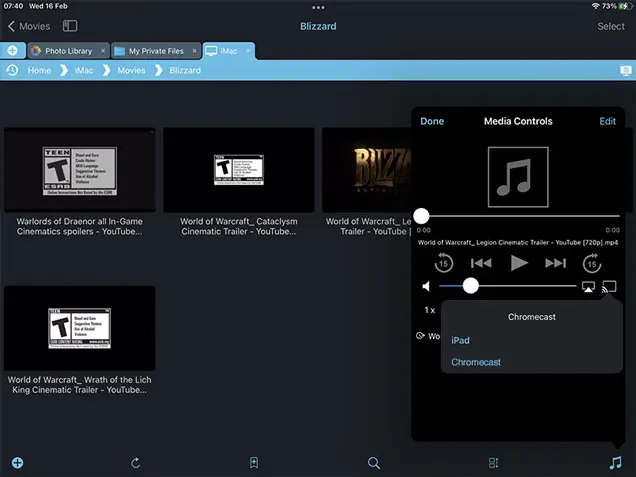Skip to next track
Screen dimensions: 636x477
click(555, 263)
